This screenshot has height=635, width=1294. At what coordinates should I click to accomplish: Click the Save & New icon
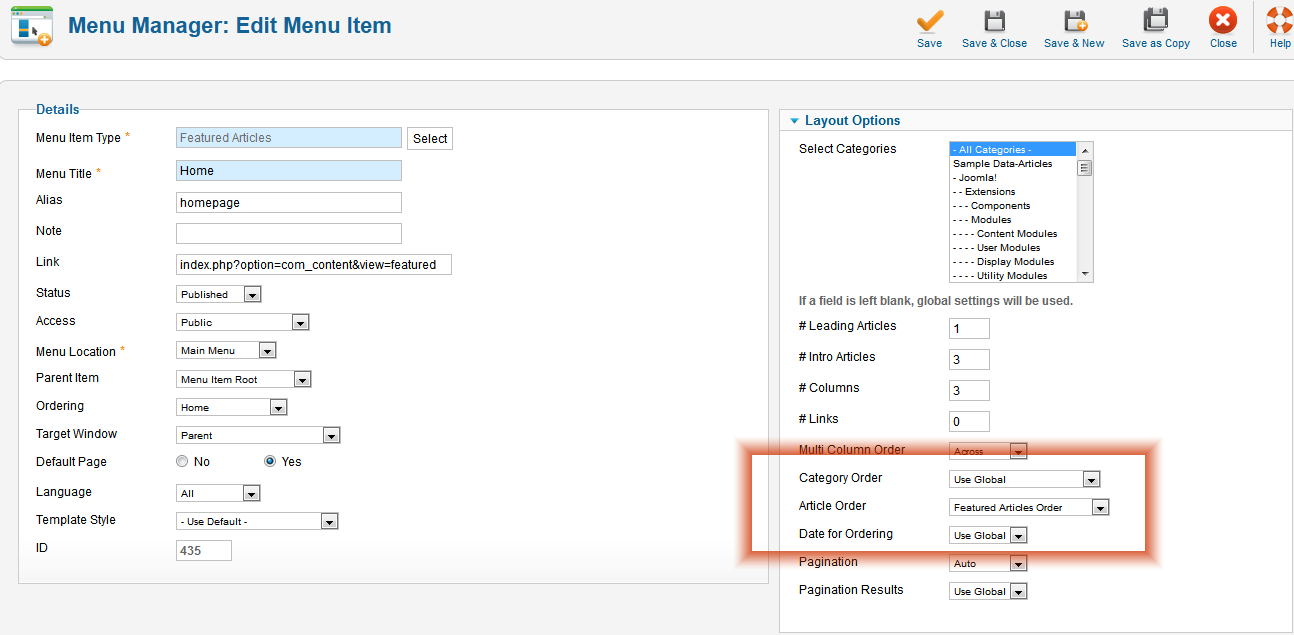[x=1074, y=21]
